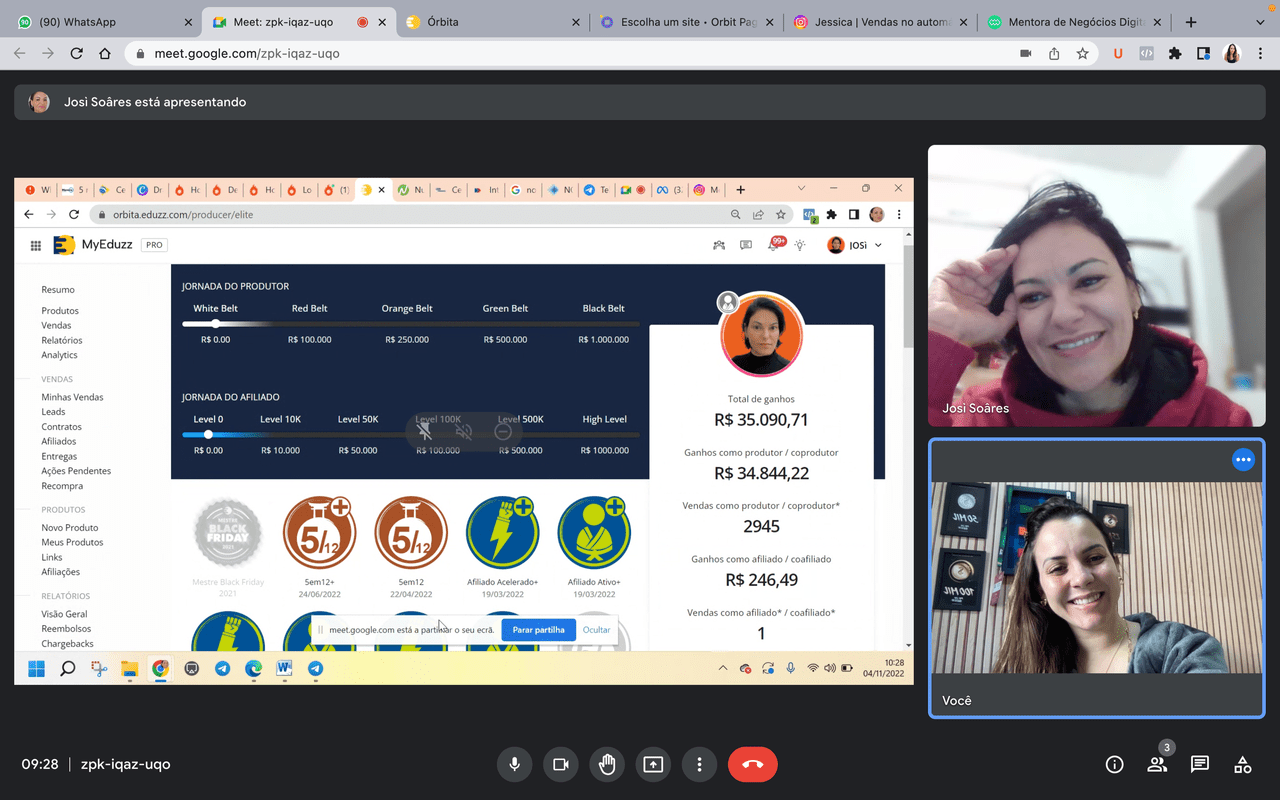
Task: Open meeting details info icon
Action: pyautogui.click(x=1114, y=764)
